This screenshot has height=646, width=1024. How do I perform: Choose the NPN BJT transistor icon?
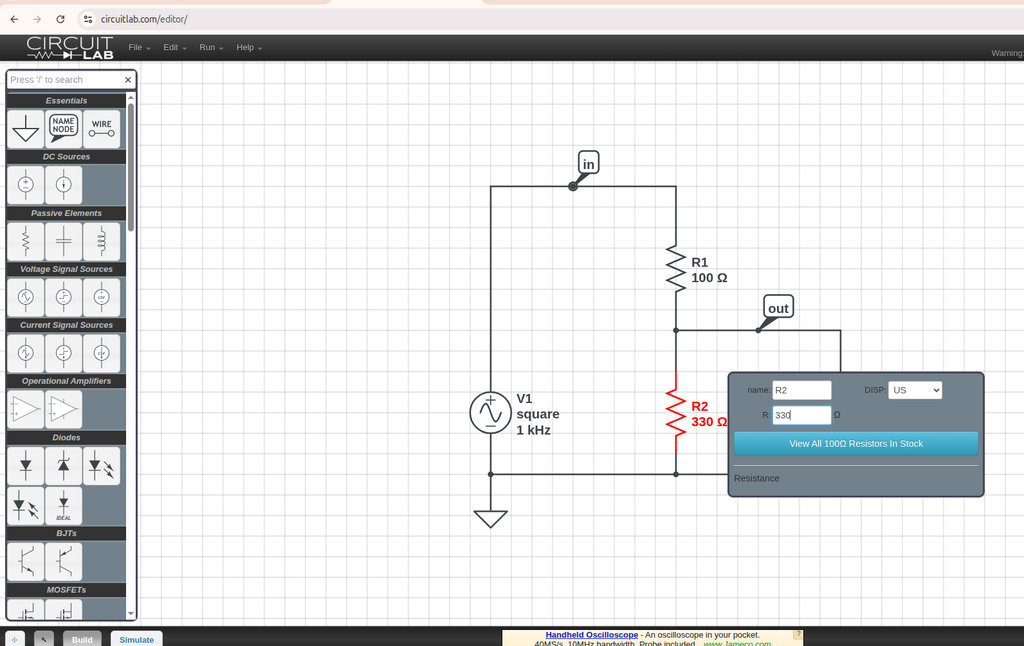(25, 562)
